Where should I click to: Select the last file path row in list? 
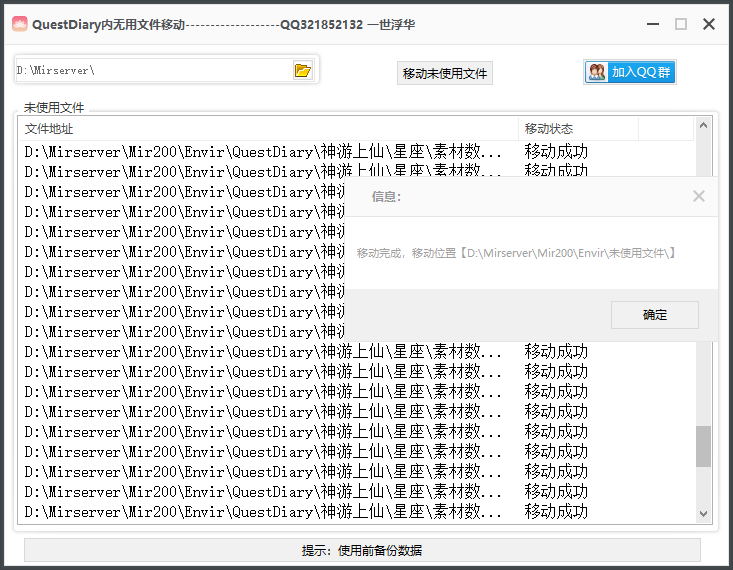tap(357, 512)
